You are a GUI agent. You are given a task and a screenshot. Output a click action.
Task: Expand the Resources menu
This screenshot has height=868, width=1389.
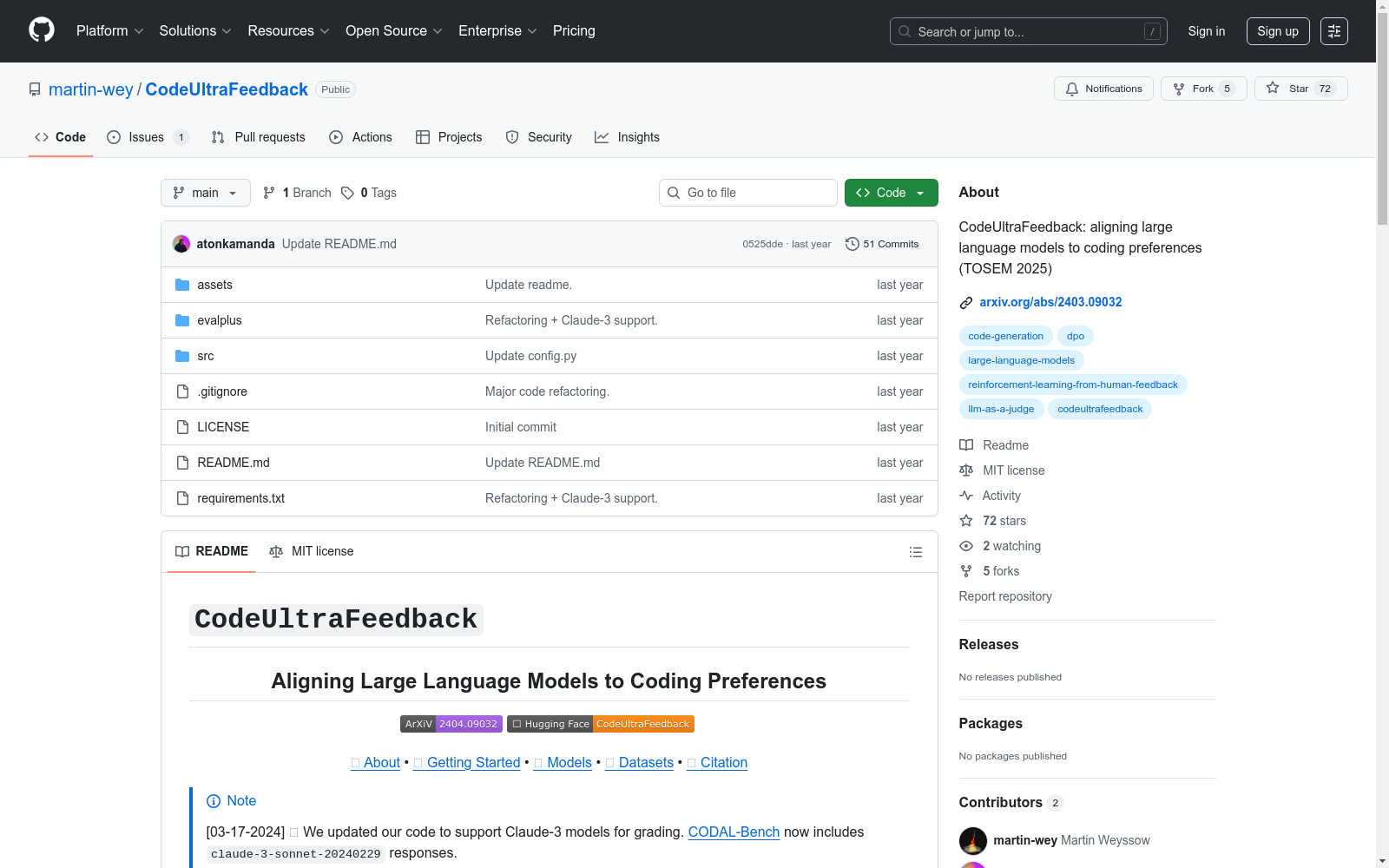tap(288, 31)
